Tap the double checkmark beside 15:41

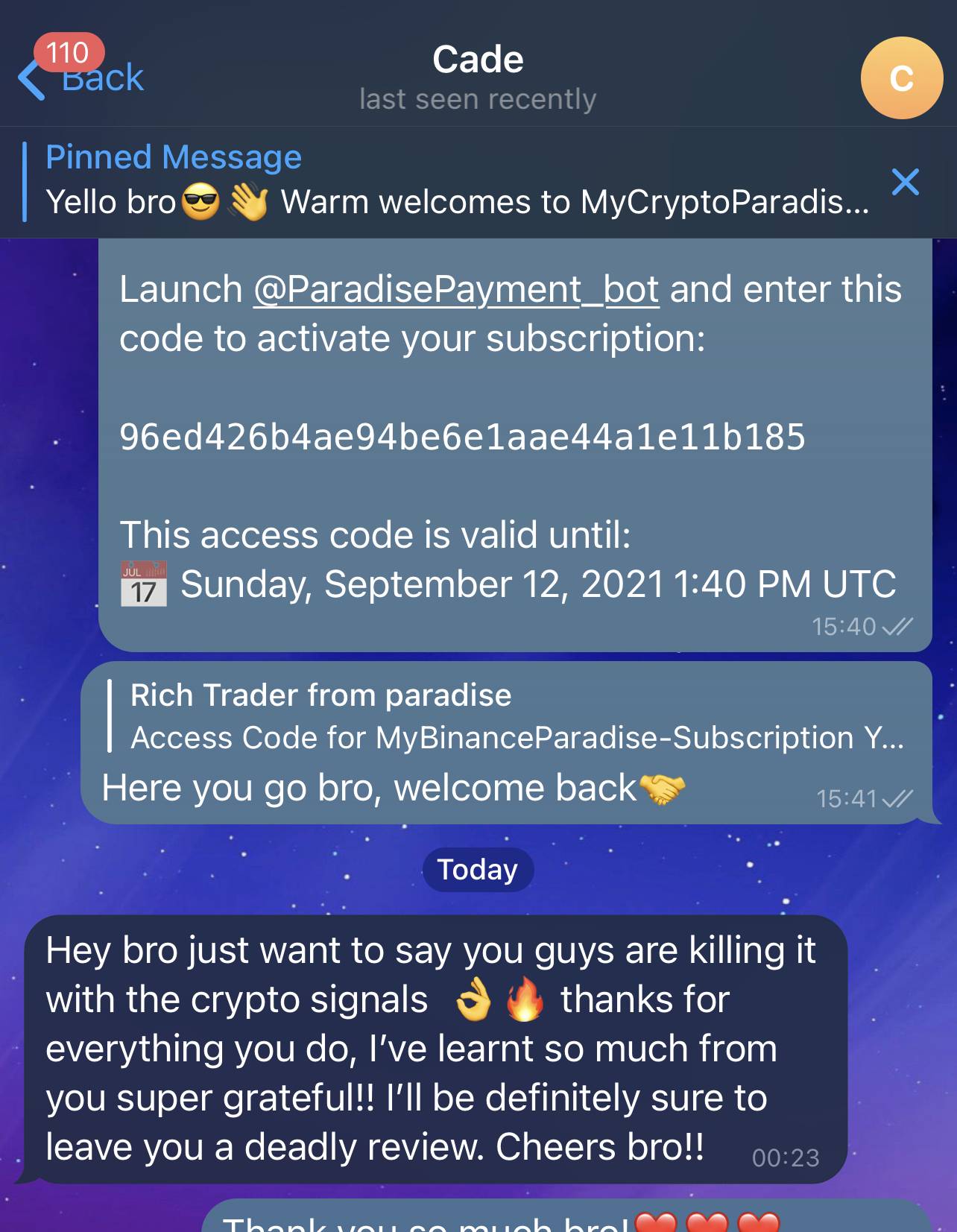[x=897, y=799]
